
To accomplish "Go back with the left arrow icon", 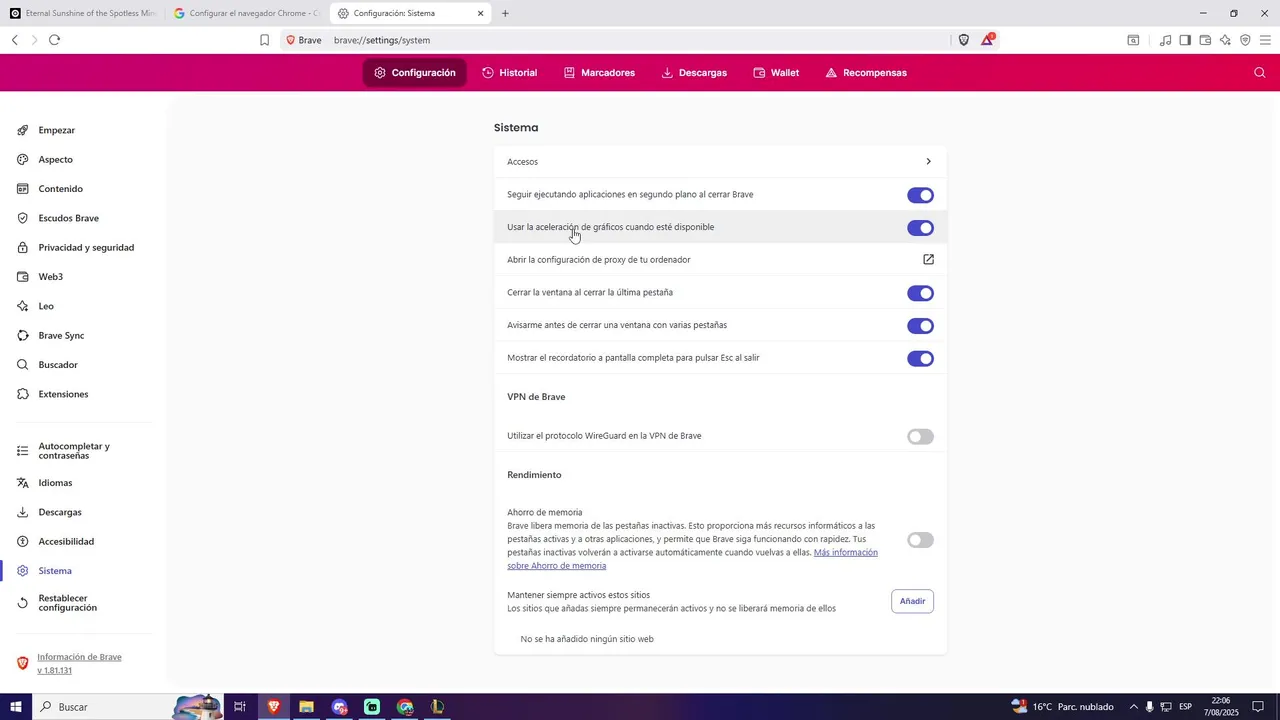I will click(x=15, y=40).
